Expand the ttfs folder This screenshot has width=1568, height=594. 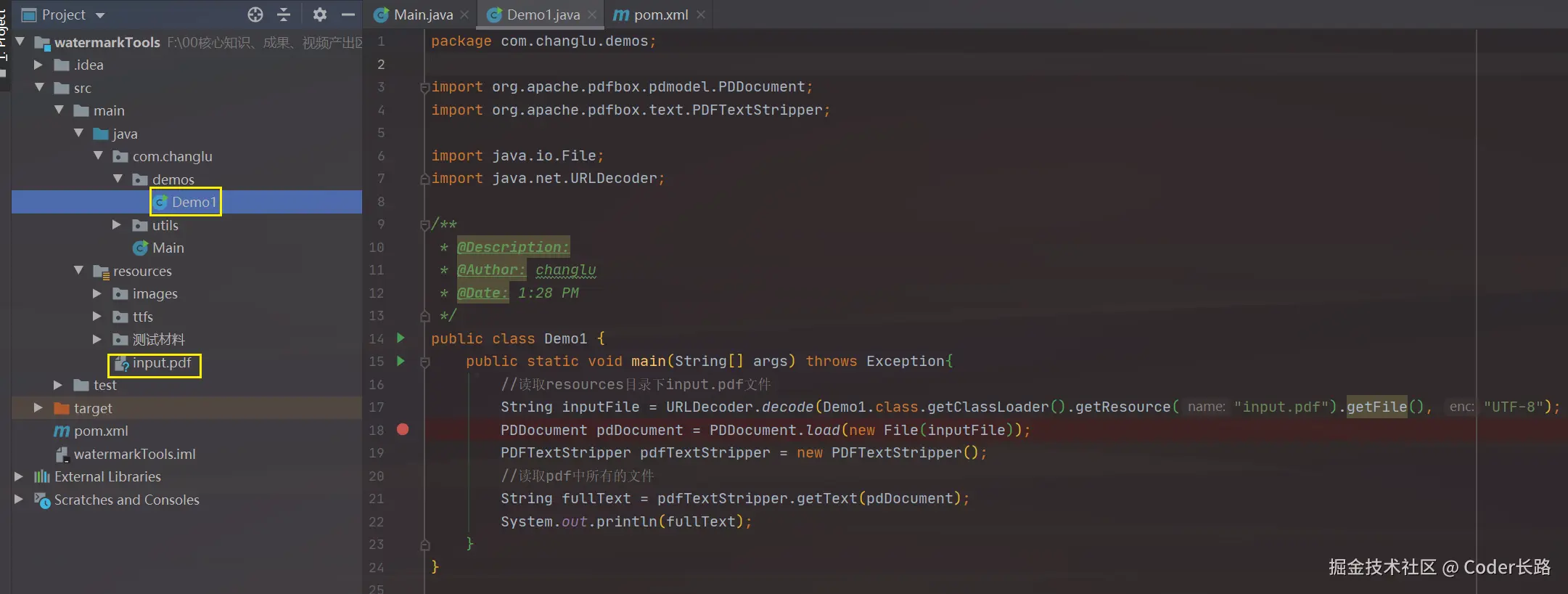tap(97, 317)
